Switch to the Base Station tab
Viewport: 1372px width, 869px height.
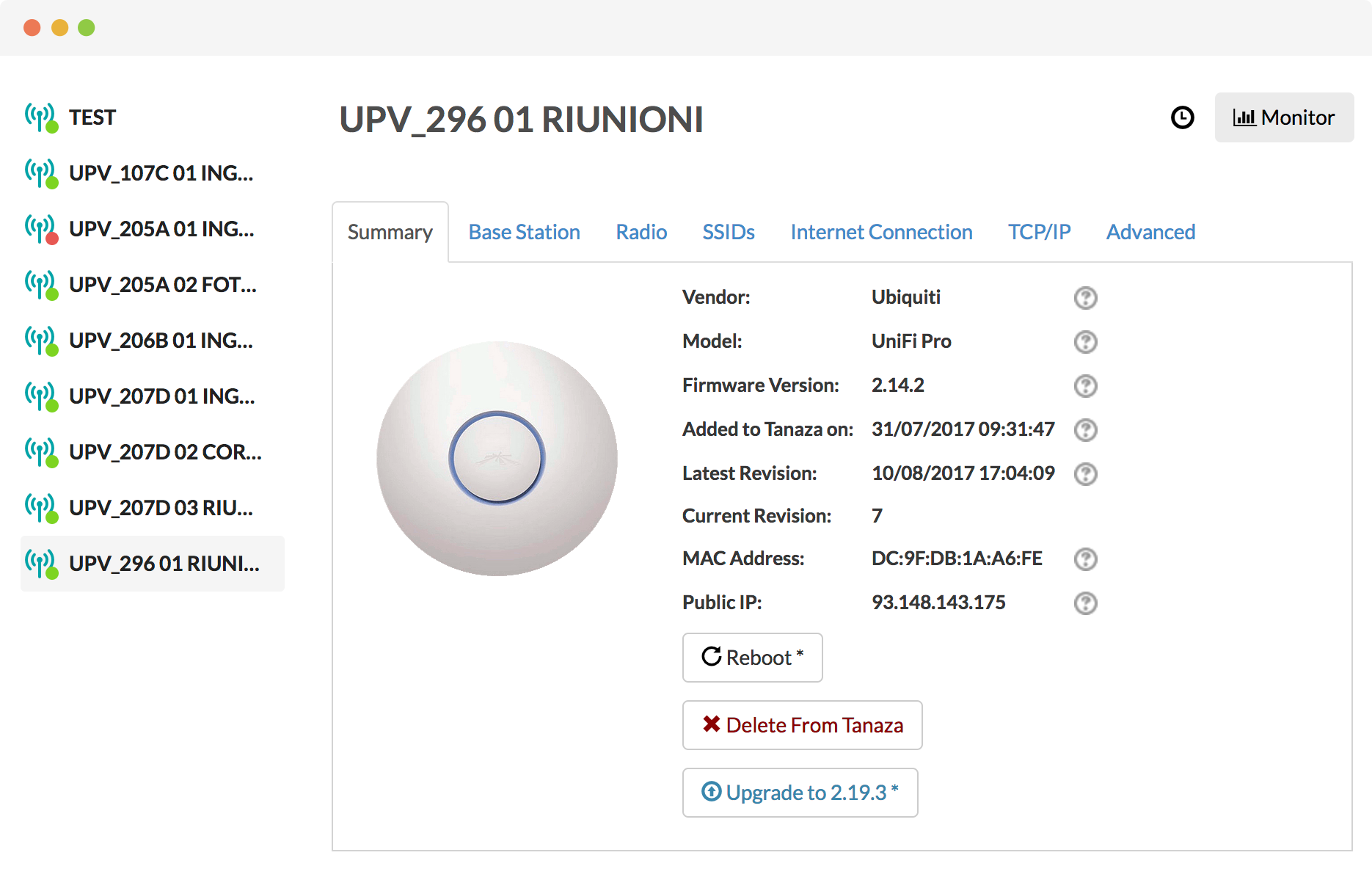coord(524,232)
